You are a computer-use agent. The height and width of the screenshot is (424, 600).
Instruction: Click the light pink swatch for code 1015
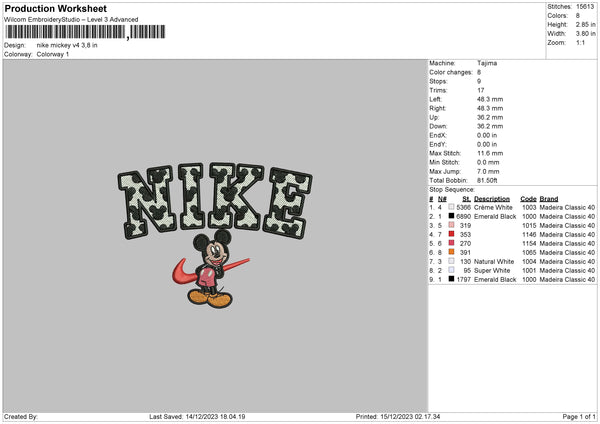[x=452, y=225]
